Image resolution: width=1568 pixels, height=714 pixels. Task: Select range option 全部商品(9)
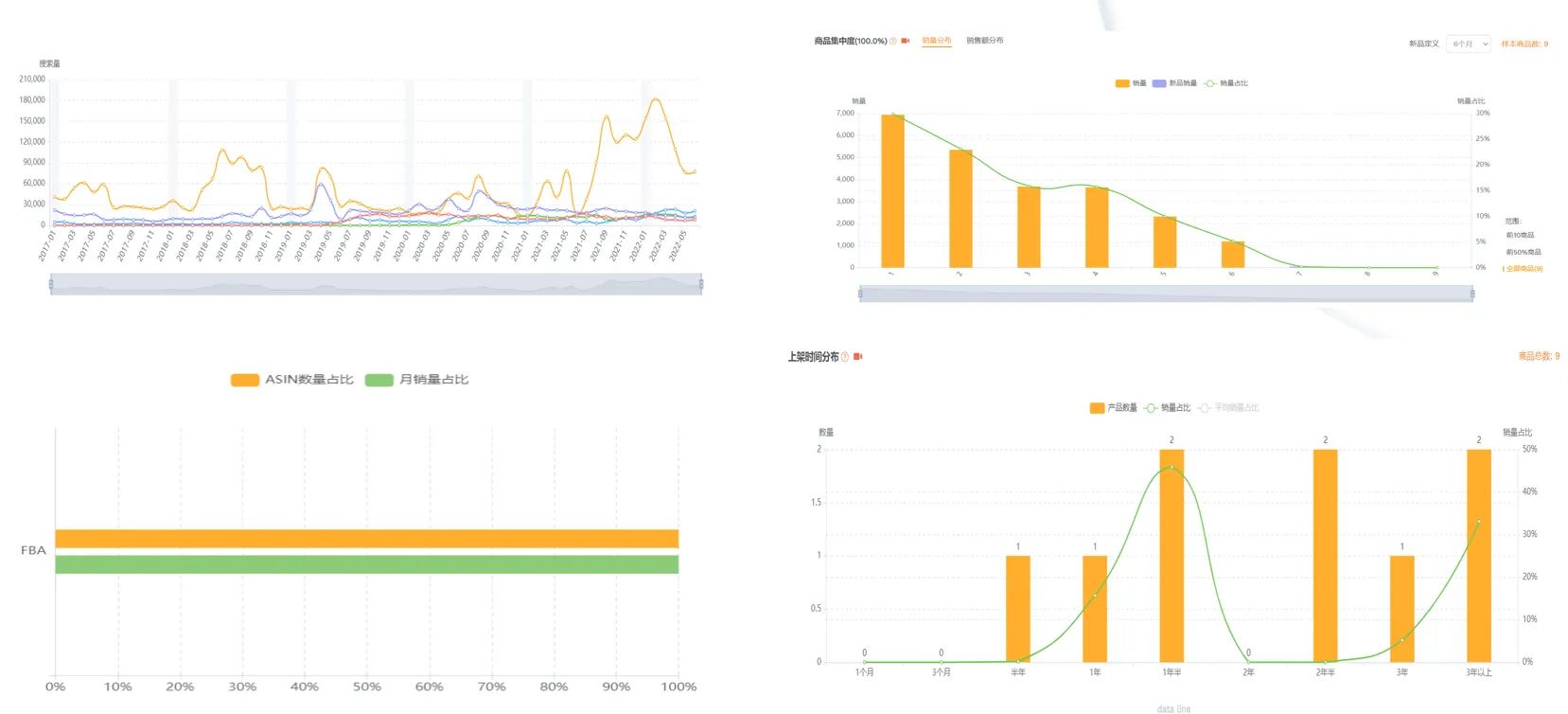1524,269
